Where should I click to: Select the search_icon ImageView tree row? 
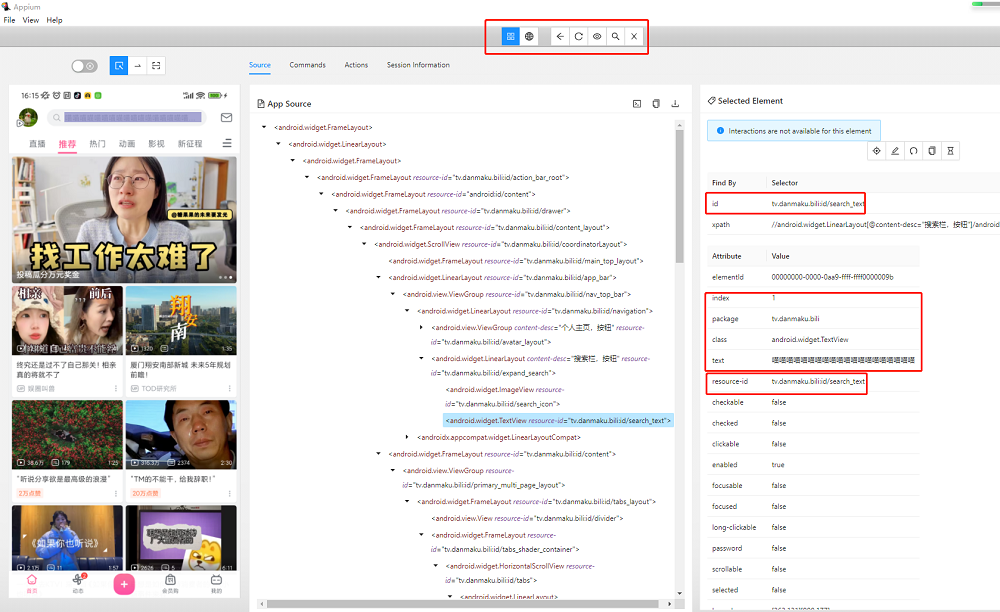pyautogui.click(x=504, y=397)
